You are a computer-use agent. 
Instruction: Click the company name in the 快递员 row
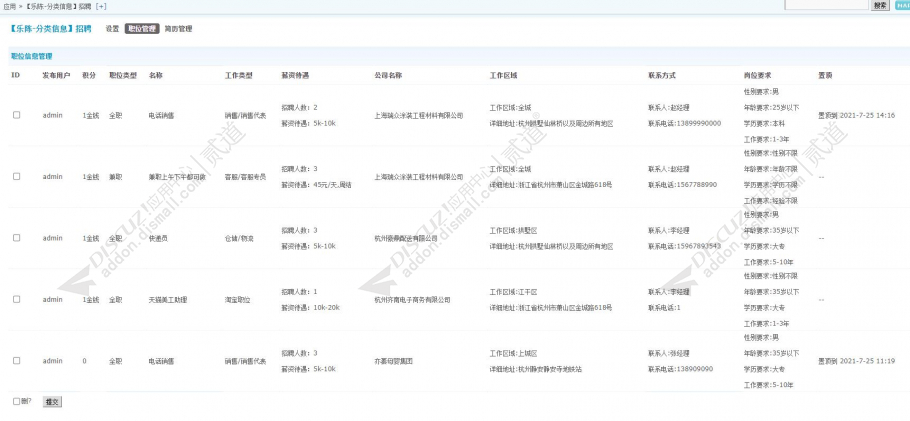tap(406, 238)
